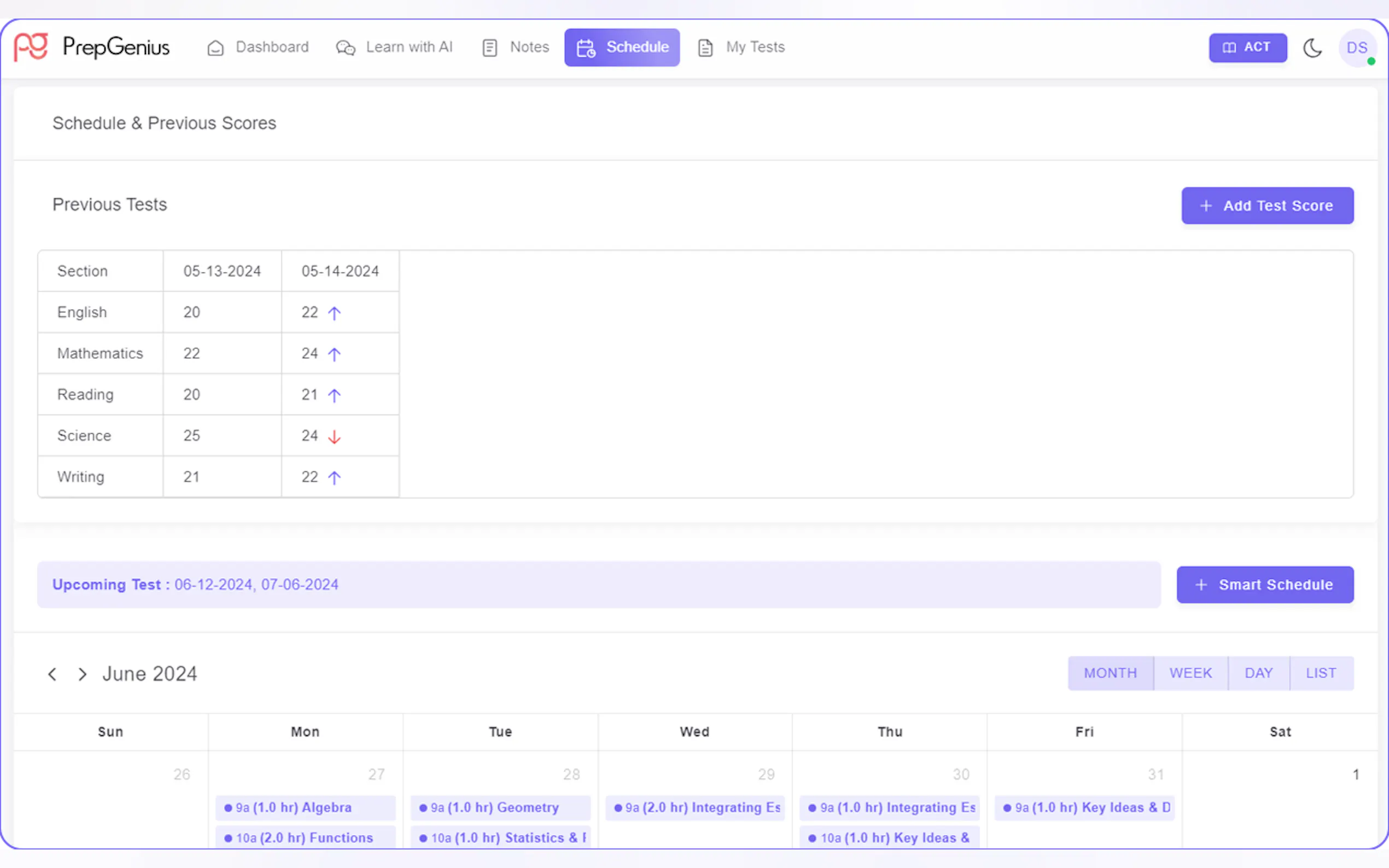Screen dimensions: 1389x868
Task: Open the My Tests tab
Action: tap(755, 47)
